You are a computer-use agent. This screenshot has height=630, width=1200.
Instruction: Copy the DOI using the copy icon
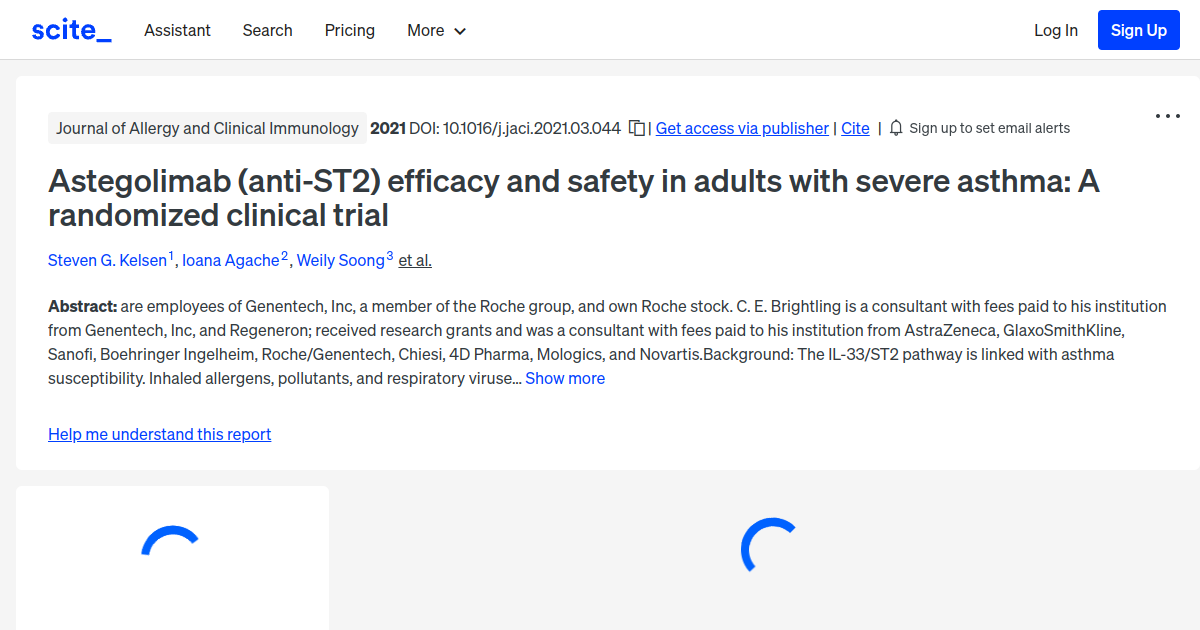coord(637,128)
